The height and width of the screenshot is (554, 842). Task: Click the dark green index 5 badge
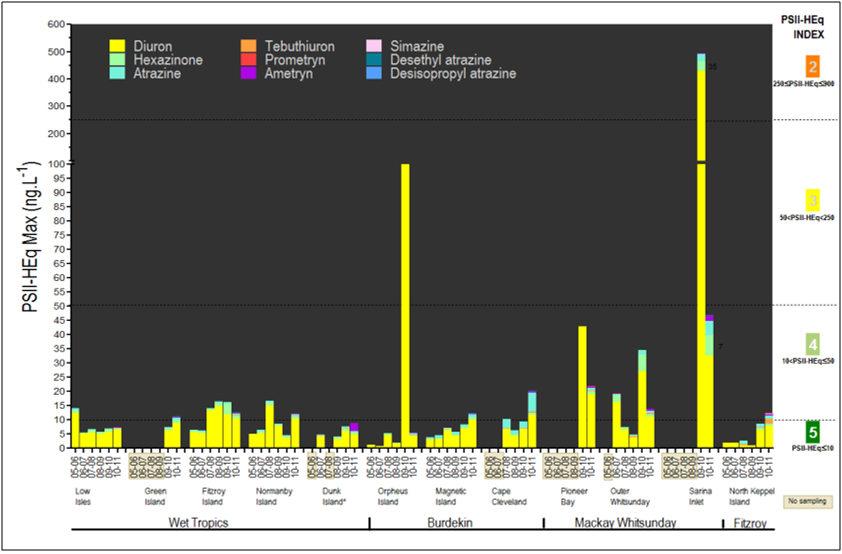813,432
